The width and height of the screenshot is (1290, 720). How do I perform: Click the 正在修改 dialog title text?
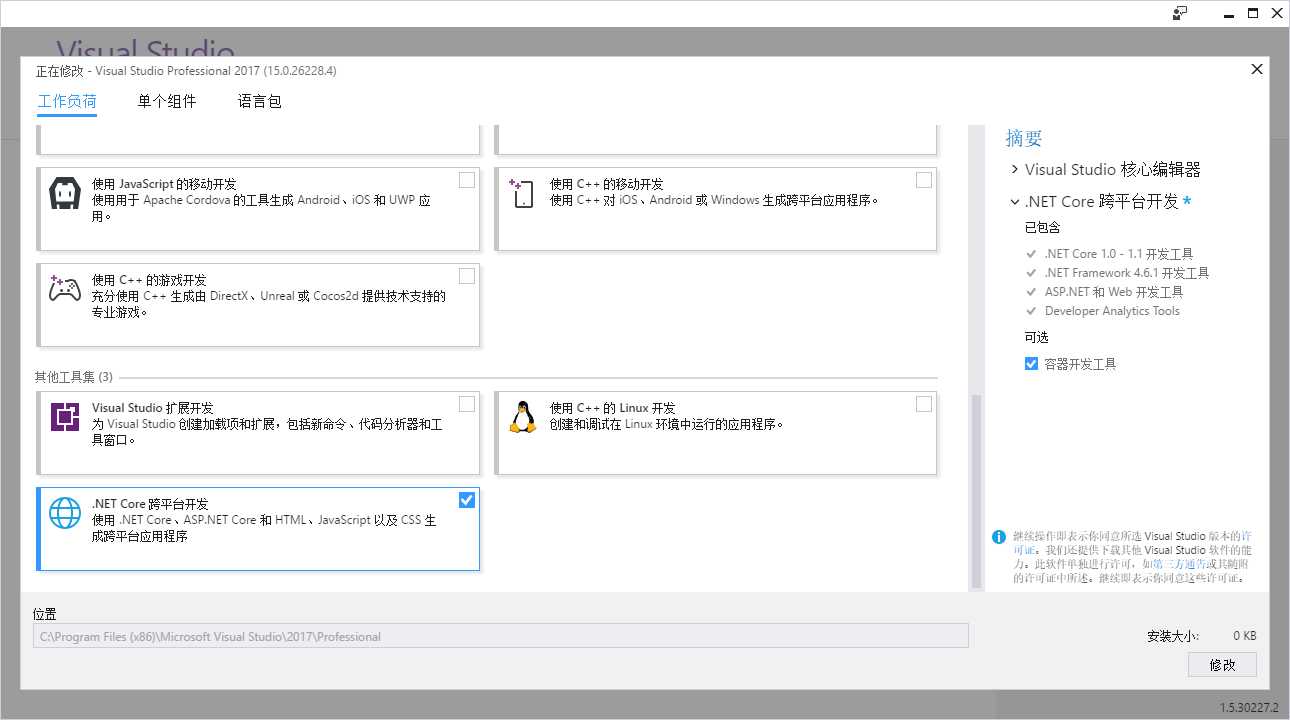pos(186,71)
